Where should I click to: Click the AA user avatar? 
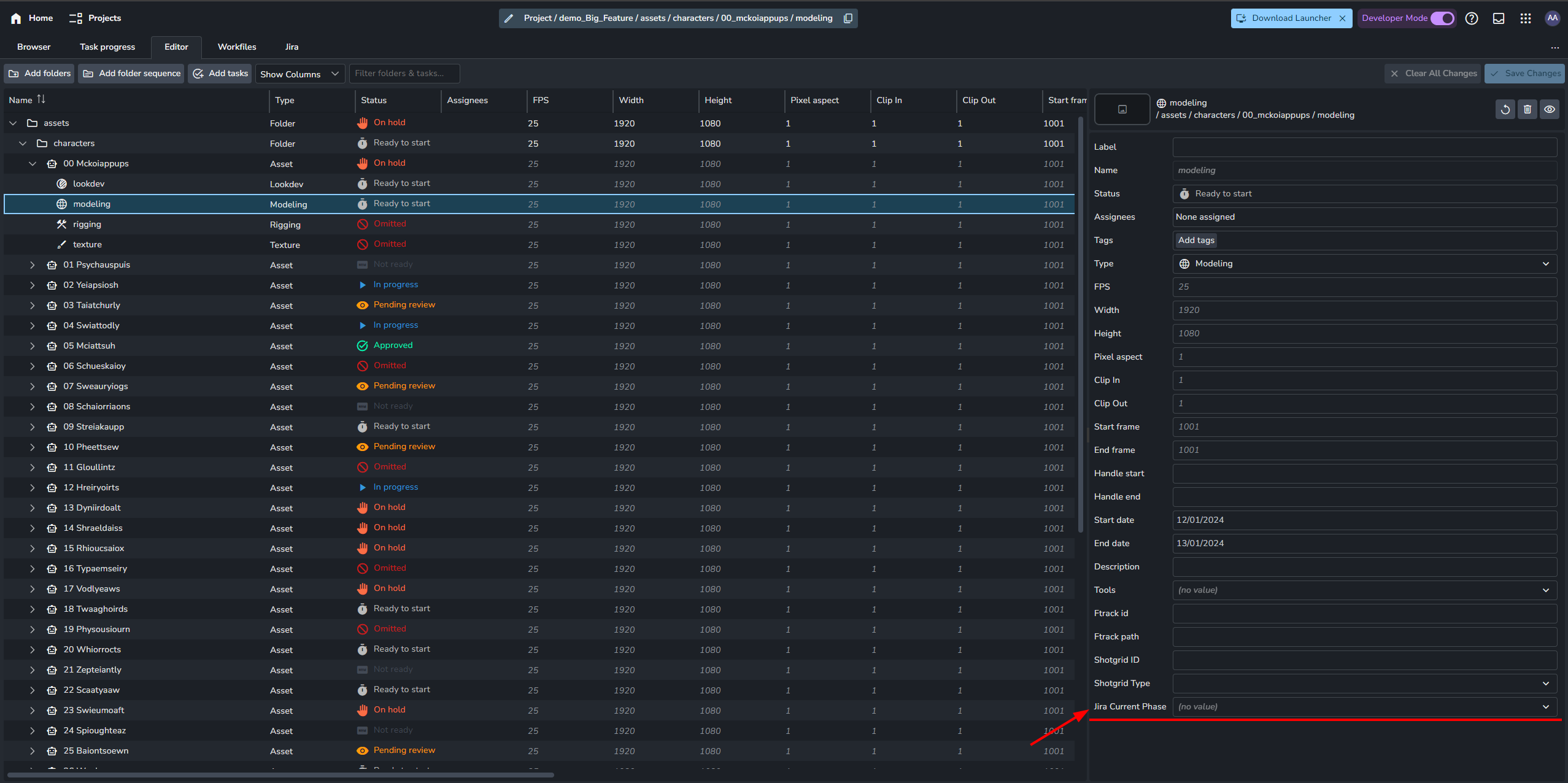[1553, 18]
